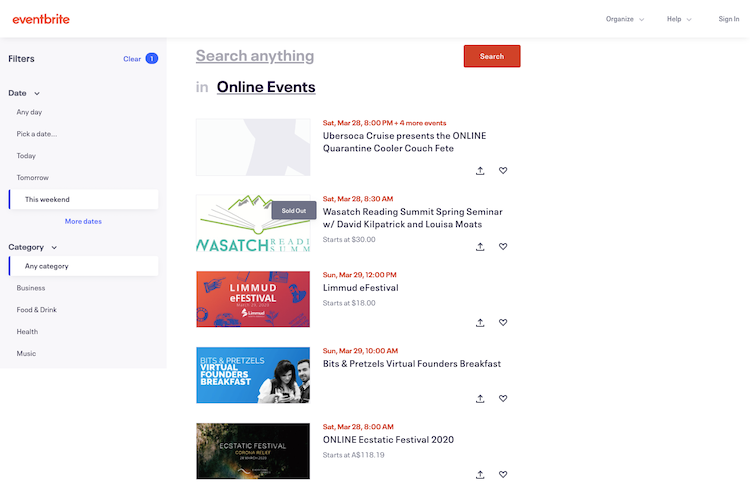
Task: Favorite the Limmud eFestival event
Action: tap(503, 322)
